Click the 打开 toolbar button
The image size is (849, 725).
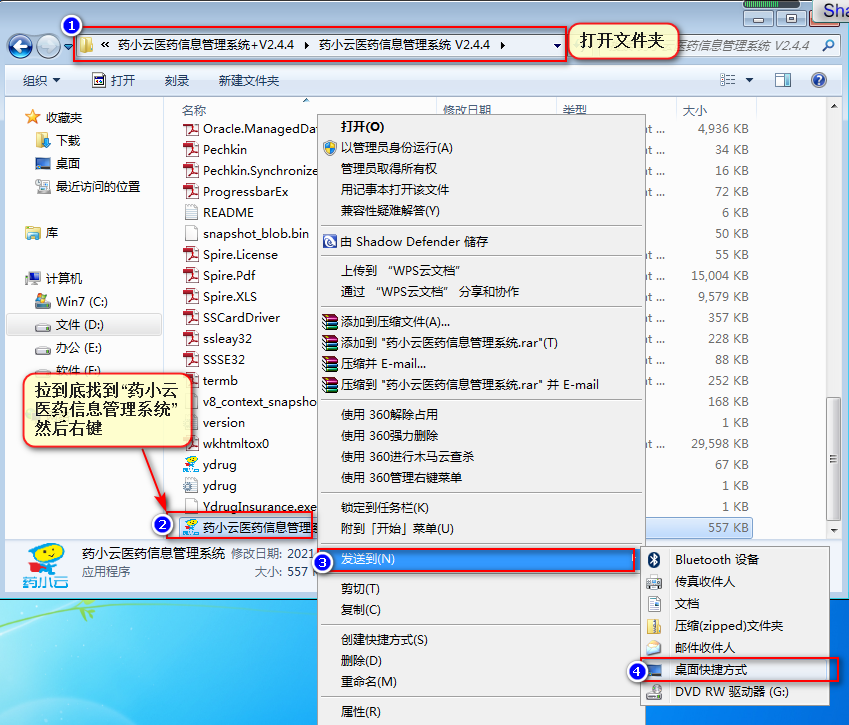[114, 81]
